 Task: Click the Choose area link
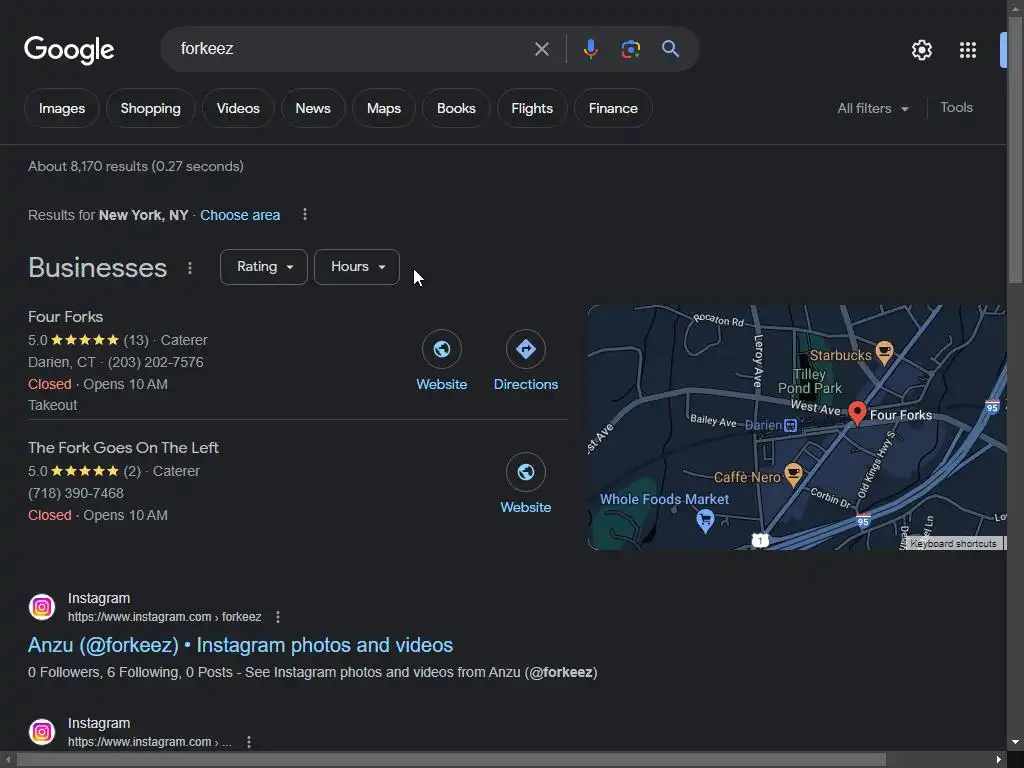tap(240, 215)
